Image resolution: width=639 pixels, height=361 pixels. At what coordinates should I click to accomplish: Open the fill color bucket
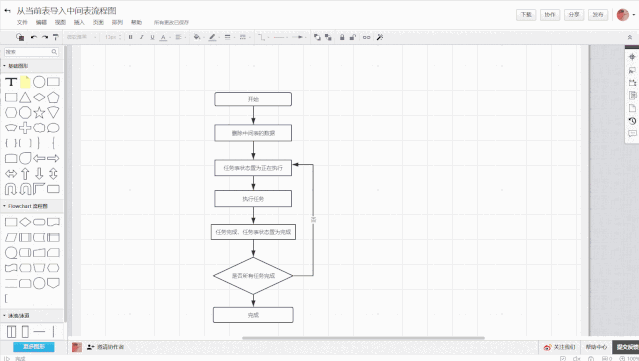click(198, 37)
